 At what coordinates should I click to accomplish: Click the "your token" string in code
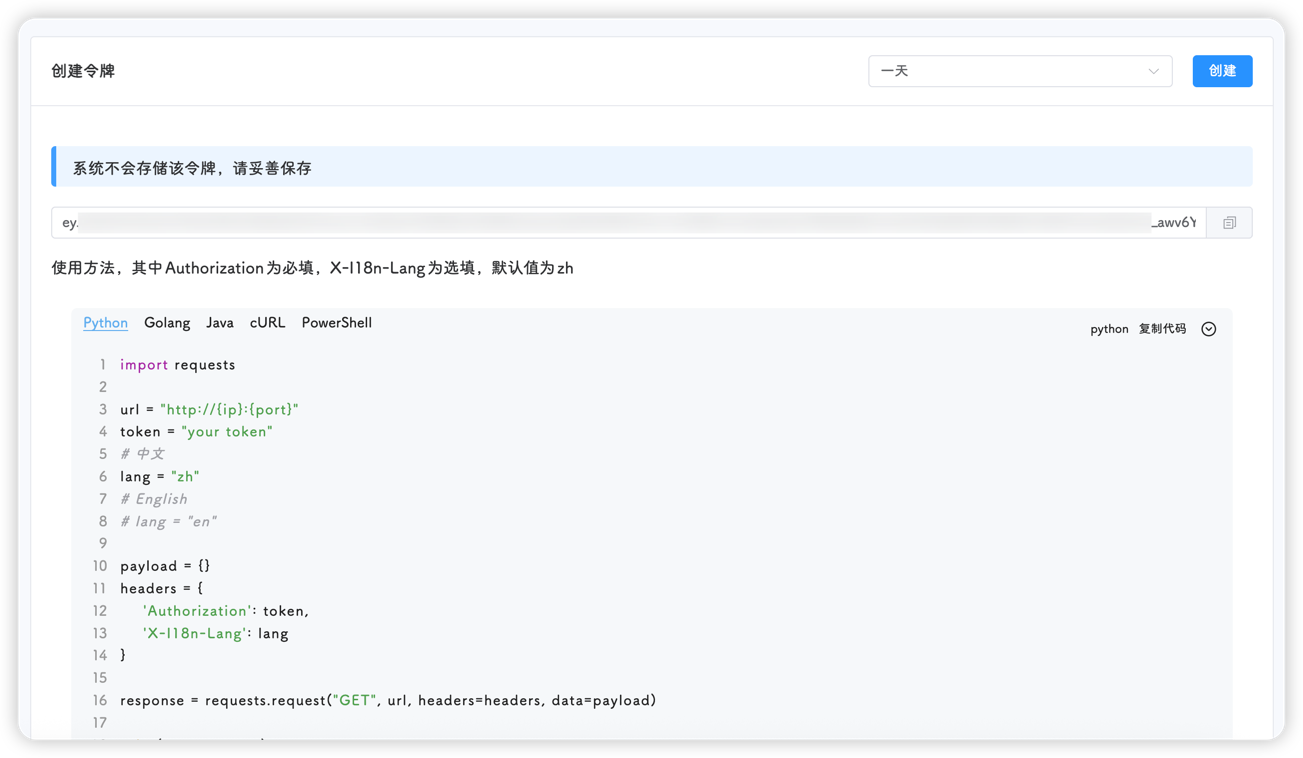227,432
